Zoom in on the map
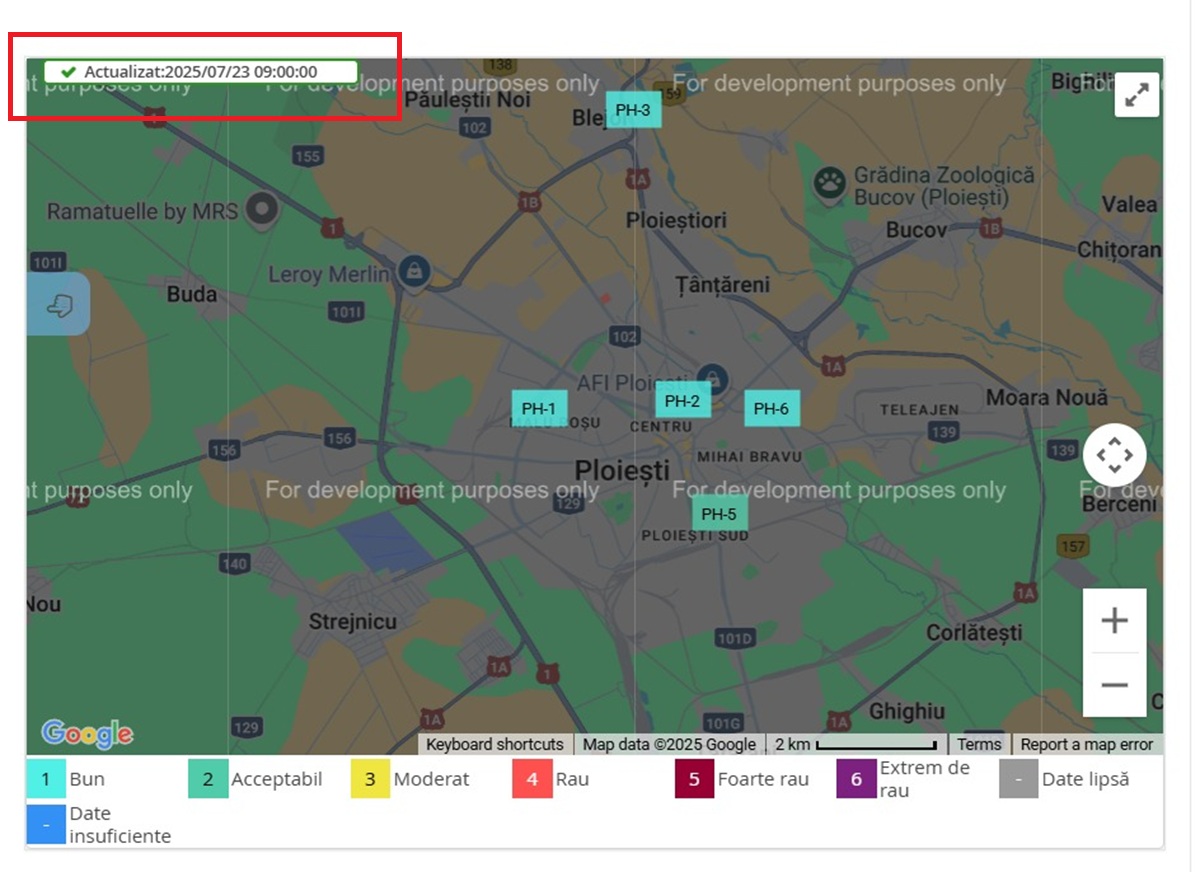Image resolution: width=1200 pixels, height=872 pixels. pyautogui.click(x=1114, y=621)
